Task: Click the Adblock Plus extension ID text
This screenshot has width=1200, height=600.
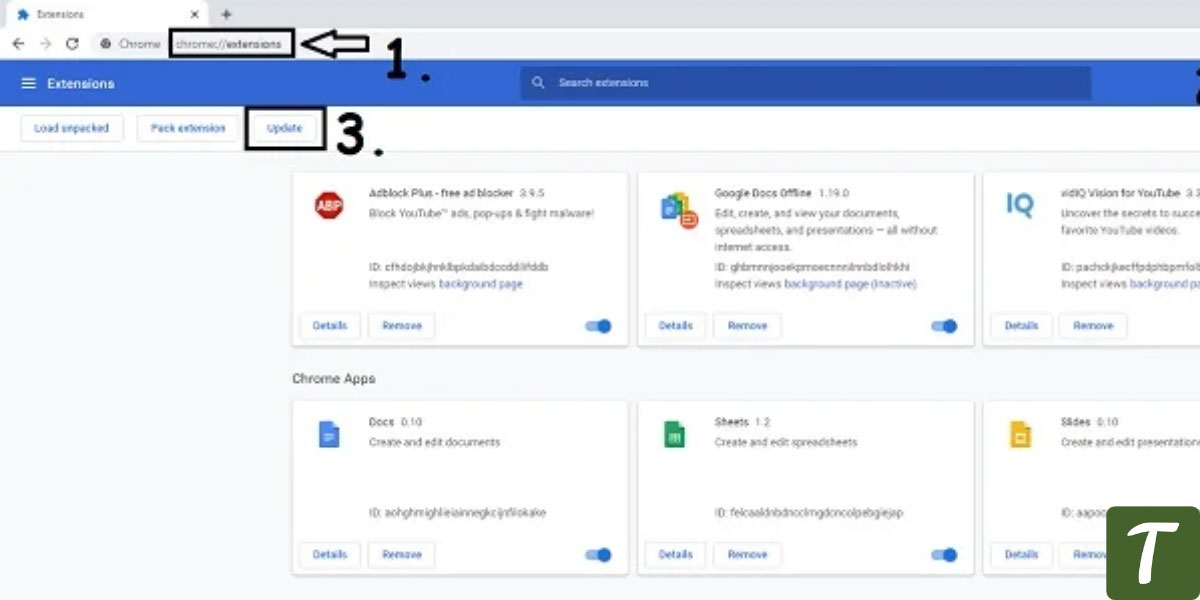Action: [459, 268]
